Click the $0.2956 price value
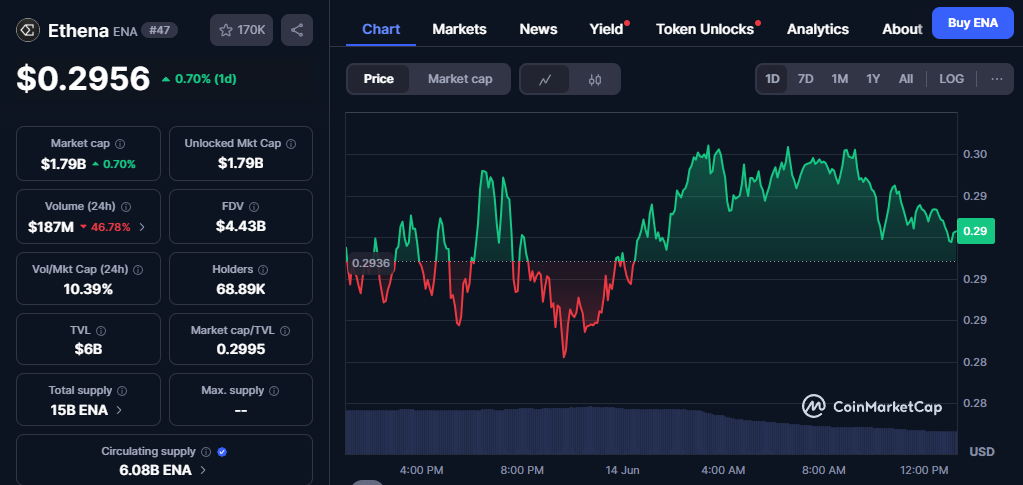Viewport: 1023px width, 485px height. (84, 78)
